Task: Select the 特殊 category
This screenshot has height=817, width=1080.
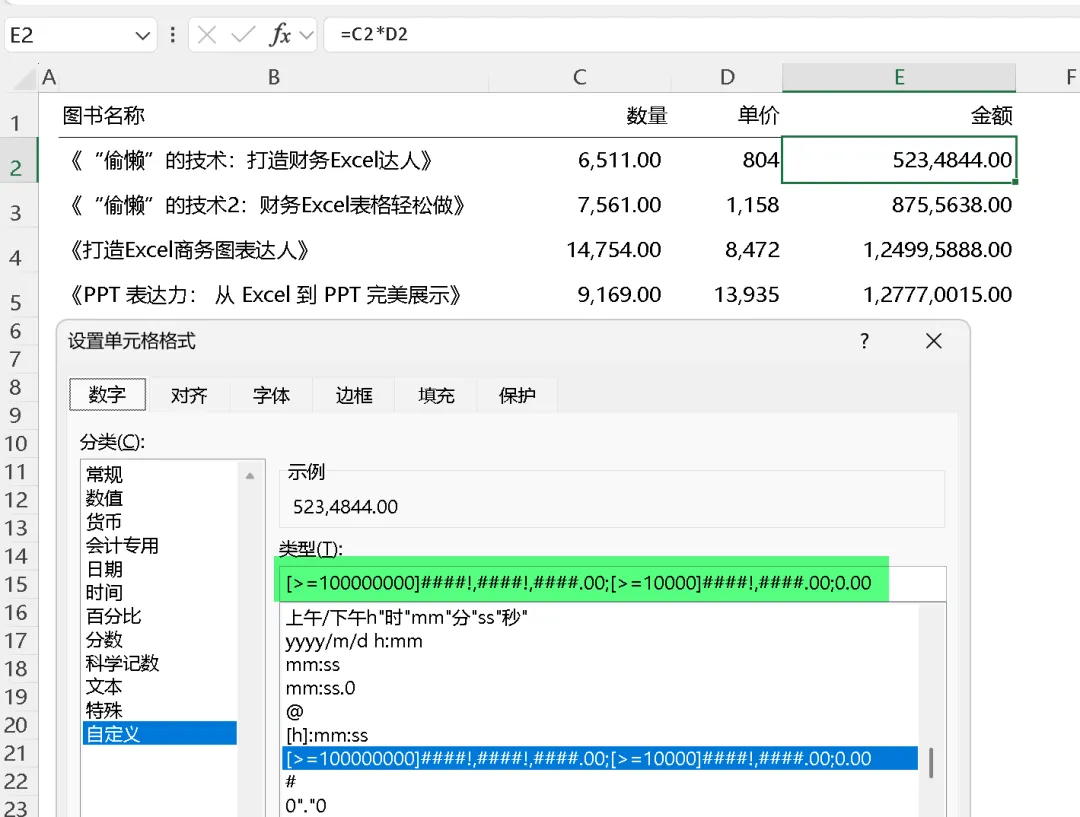Action: pyautogui.click(x=159, y=710)
